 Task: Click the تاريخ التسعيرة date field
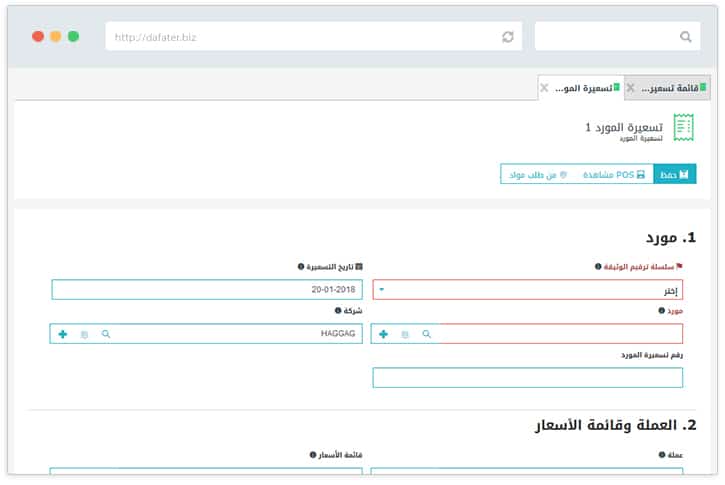pos(207,289)
